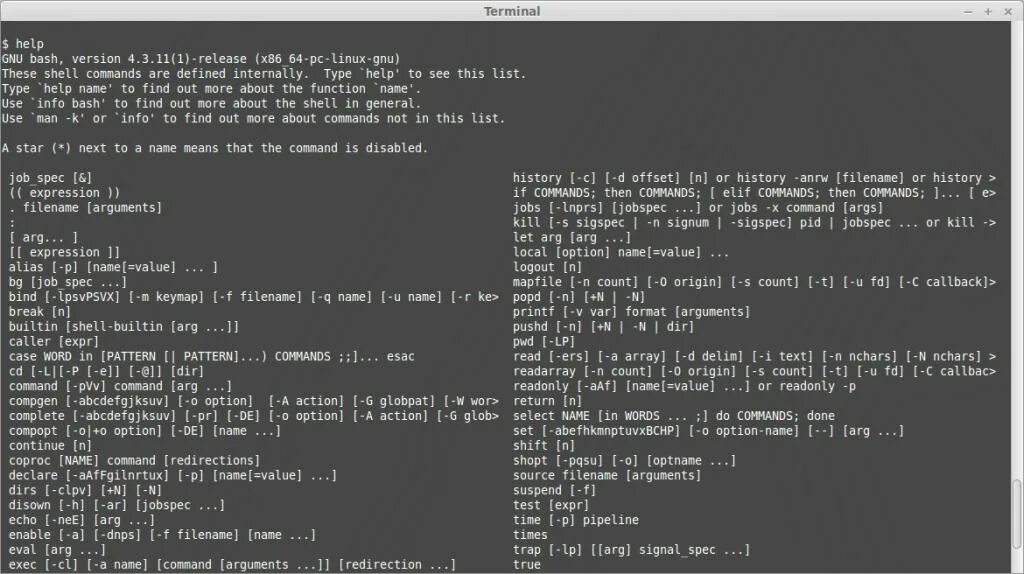The height and width of the screenshot is (574, 1024).
Task: Click the vertical scrollbar thumb at right edge
Action: click(x=1017, y=515)
